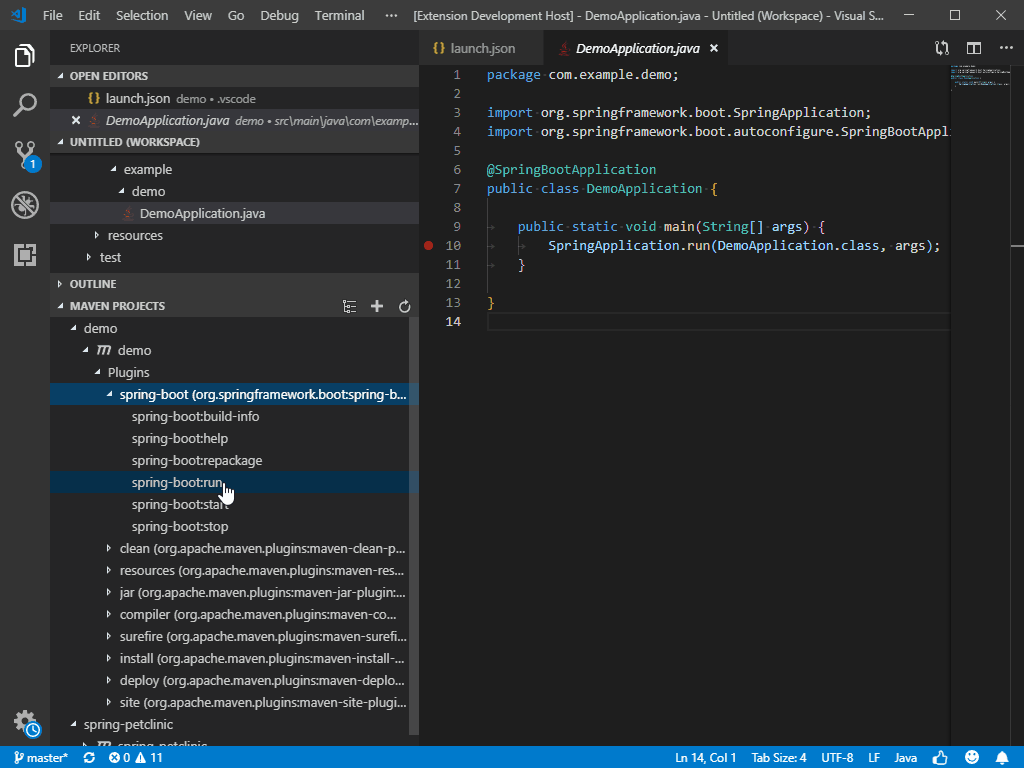Open problems panel from errors and warnings count
The width and height of the screenshot is (1024, 768).
[x=136, y=758]
